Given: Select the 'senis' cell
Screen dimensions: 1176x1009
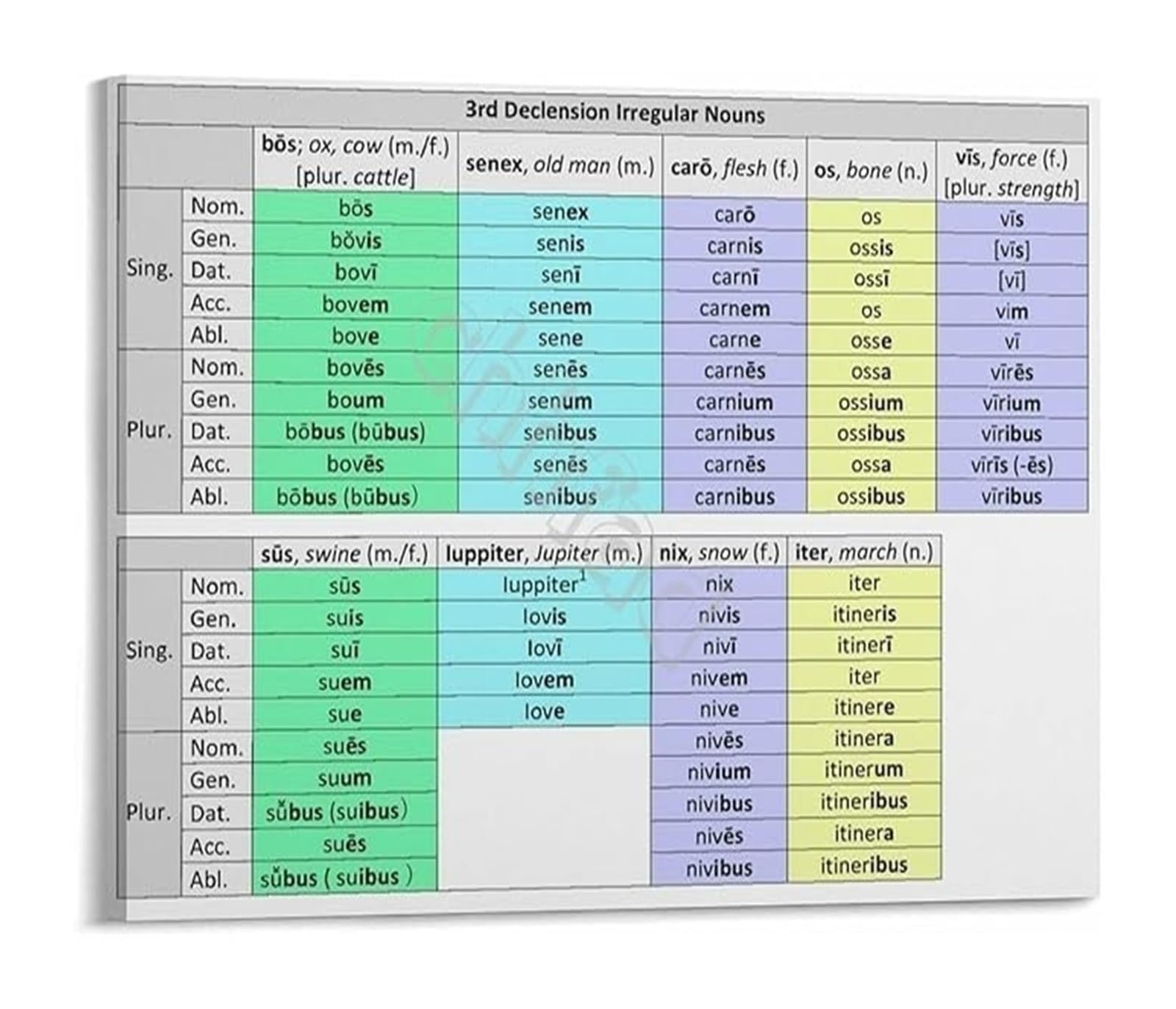Looking at the screenshot, I should pos(559,243).
